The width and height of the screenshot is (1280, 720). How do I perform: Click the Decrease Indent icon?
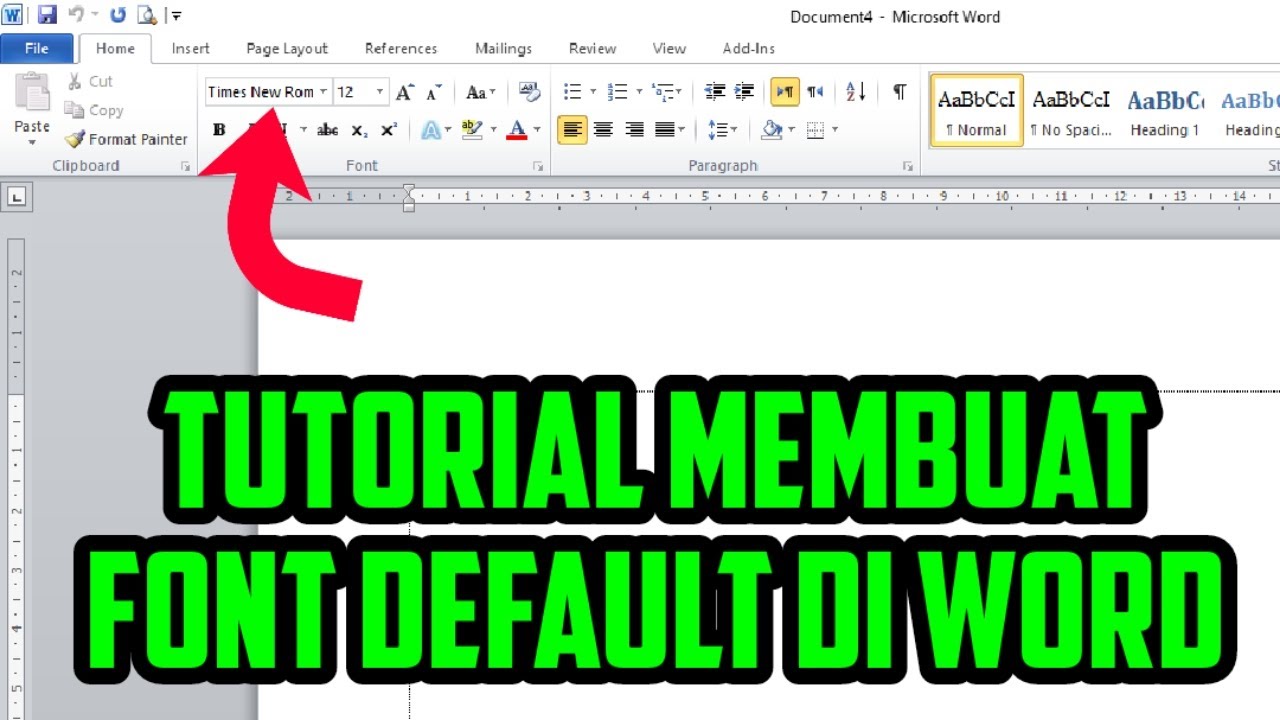click(715, 92)
